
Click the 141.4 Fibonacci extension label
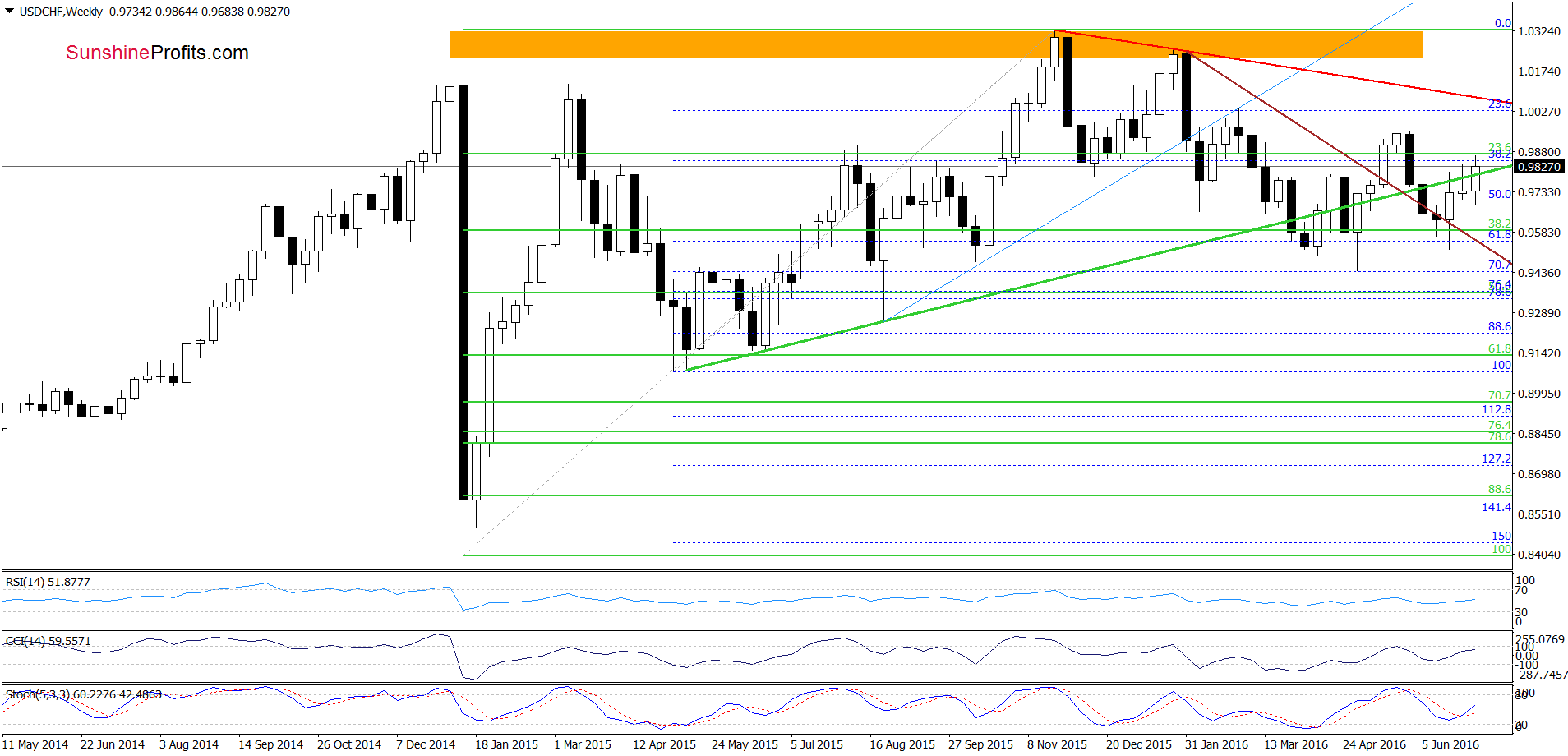[1497, 507]
